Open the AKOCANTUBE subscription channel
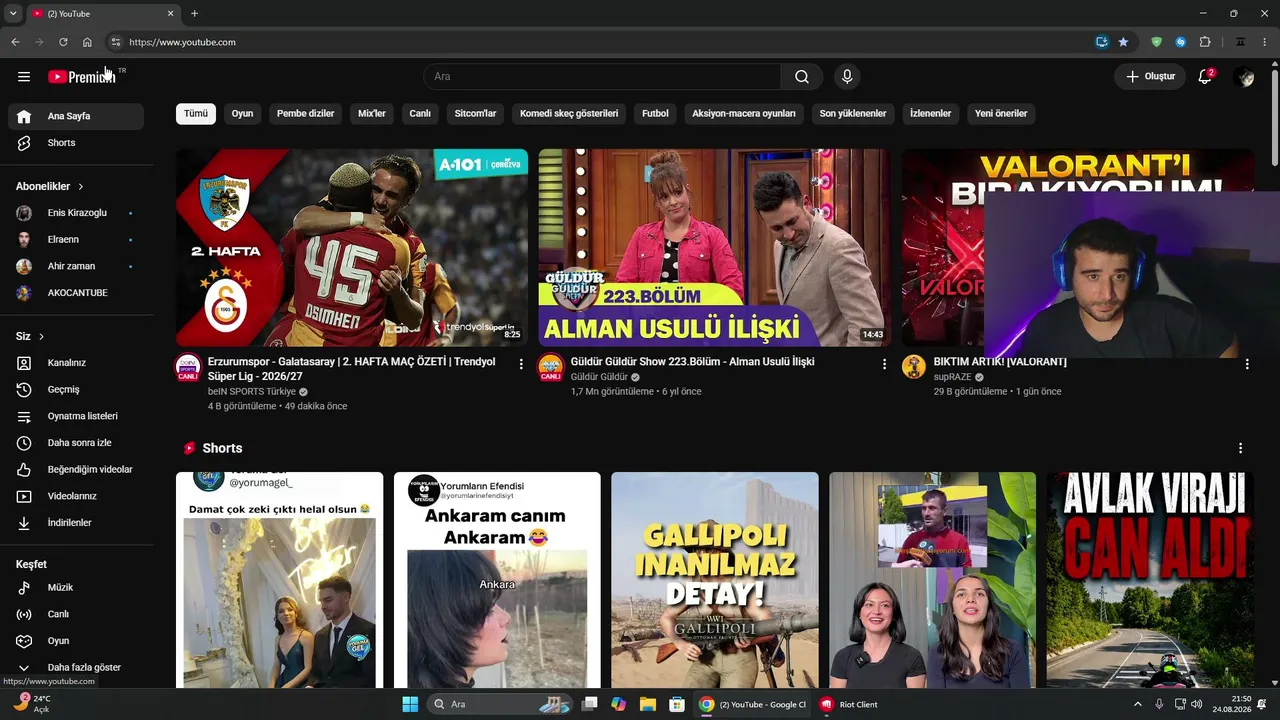Viewport: 1280px width, 720px height. click(76, 293)
